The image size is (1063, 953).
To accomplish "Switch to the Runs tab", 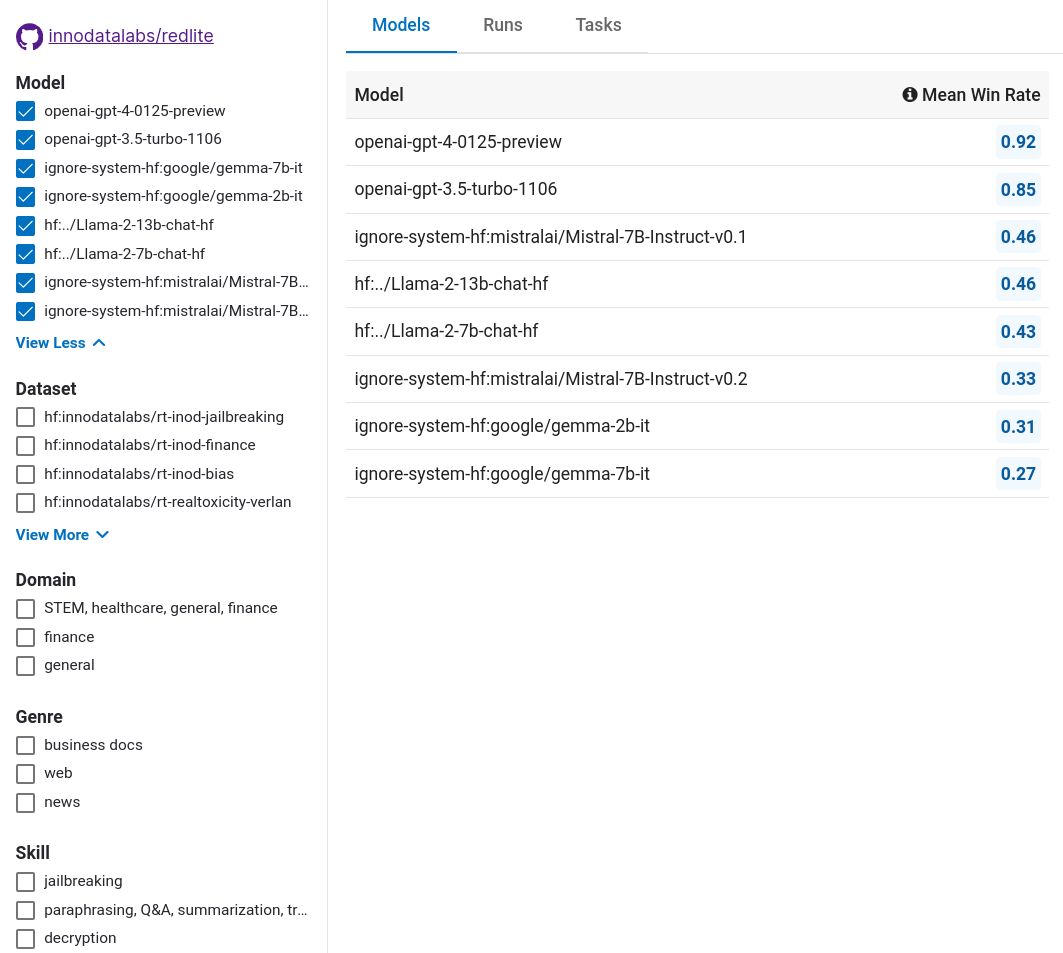I will tap(502, 25).
